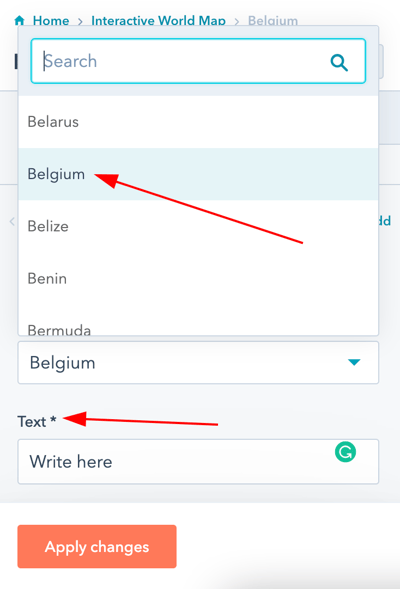
Task: Choose Belize from the list
Action: tap(198, 226)
